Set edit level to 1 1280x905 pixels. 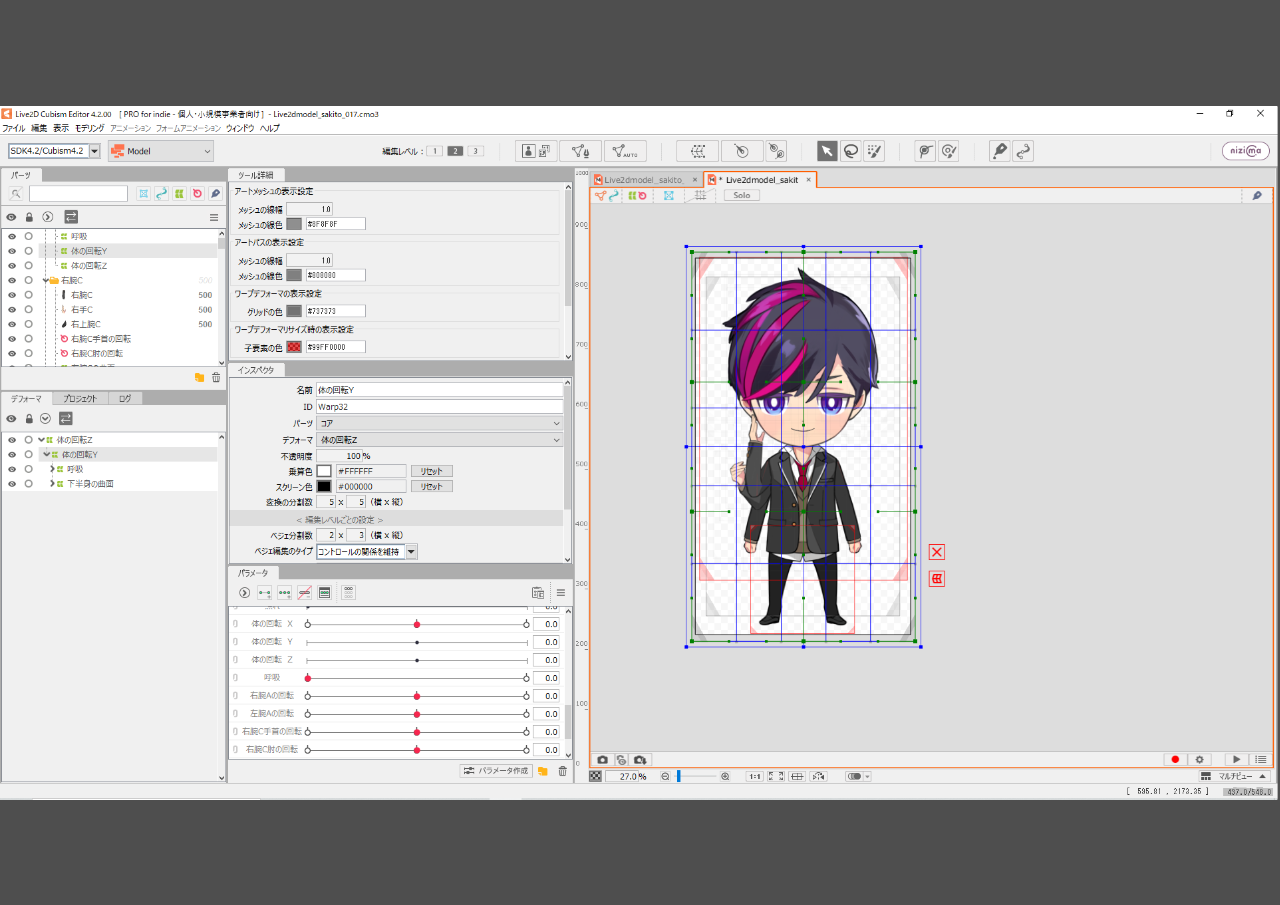(435, 151)
